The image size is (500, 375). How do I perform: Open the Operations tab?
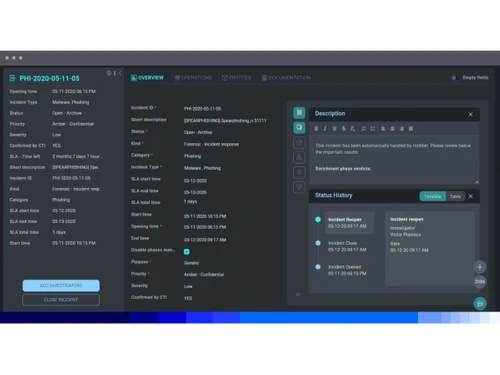[193, 78]
